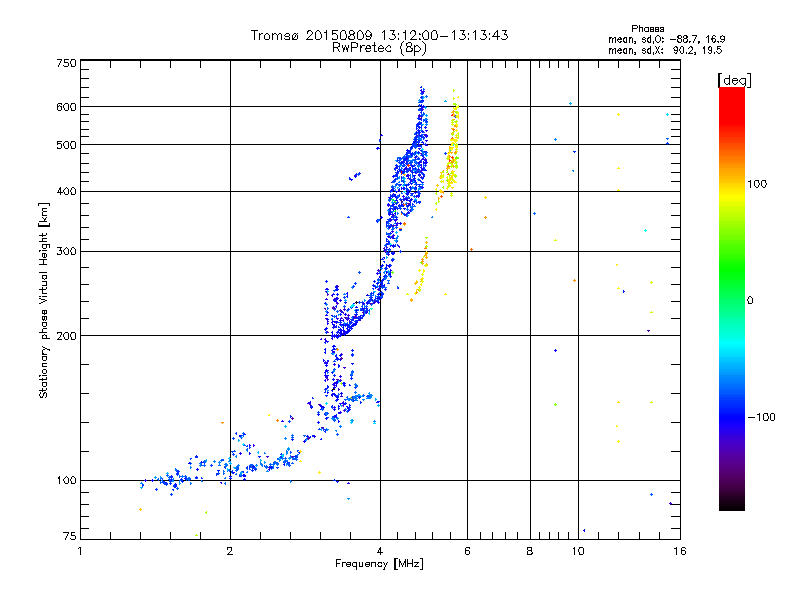Viewport: 800px width, 600px height.
Task: Click x-axis tick label '6'
Action: (x=467, y=551)
